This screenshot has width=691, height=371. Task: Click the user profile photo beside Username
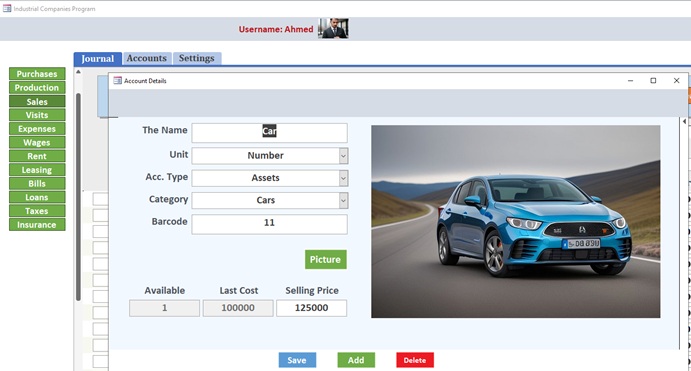coord(334,29)
